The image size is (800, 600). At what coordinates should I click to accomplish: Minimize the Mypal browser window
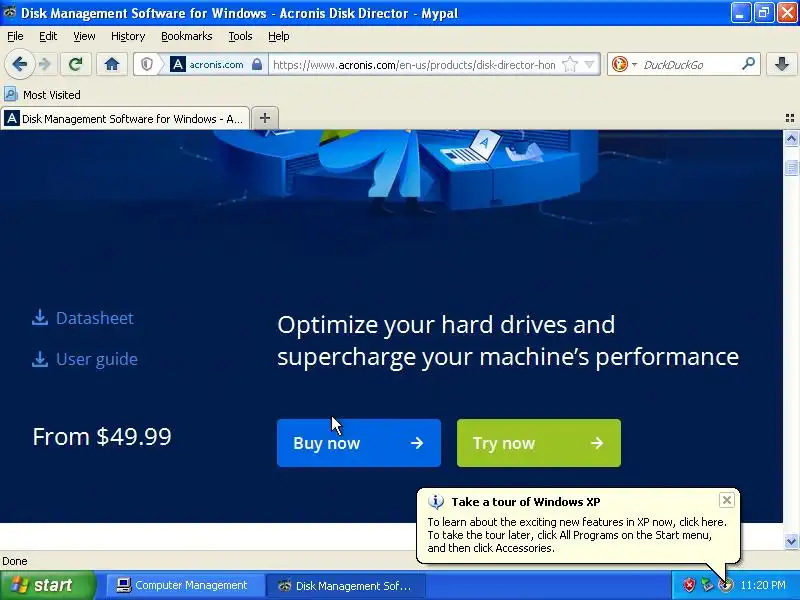(x=741, y=13)
